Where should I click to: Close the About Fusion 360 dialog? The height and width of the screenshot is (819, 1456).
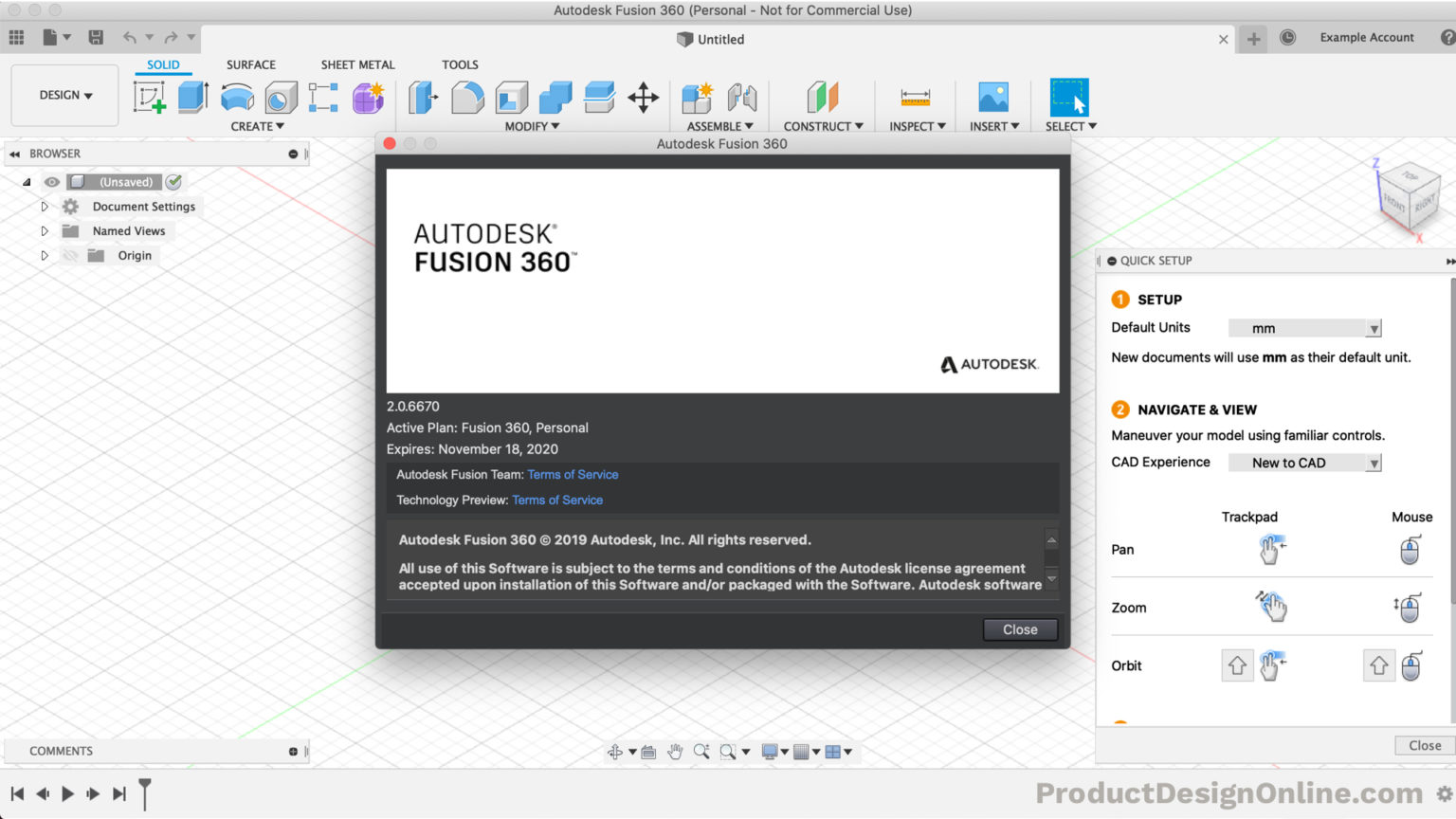point(1020,628)
